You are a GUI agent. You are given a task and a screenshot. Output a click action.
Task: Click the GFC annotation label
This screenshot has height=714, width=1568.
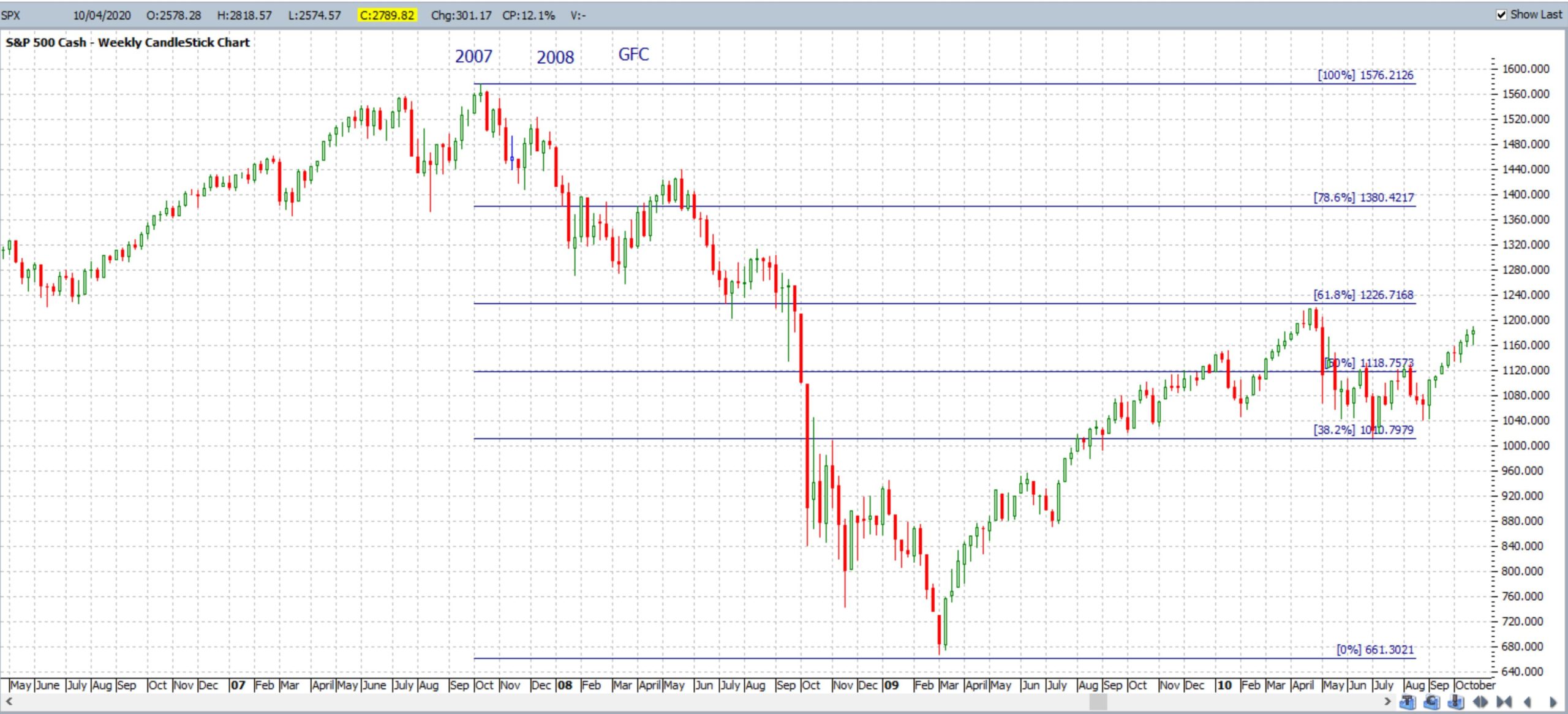coord(633,54)
